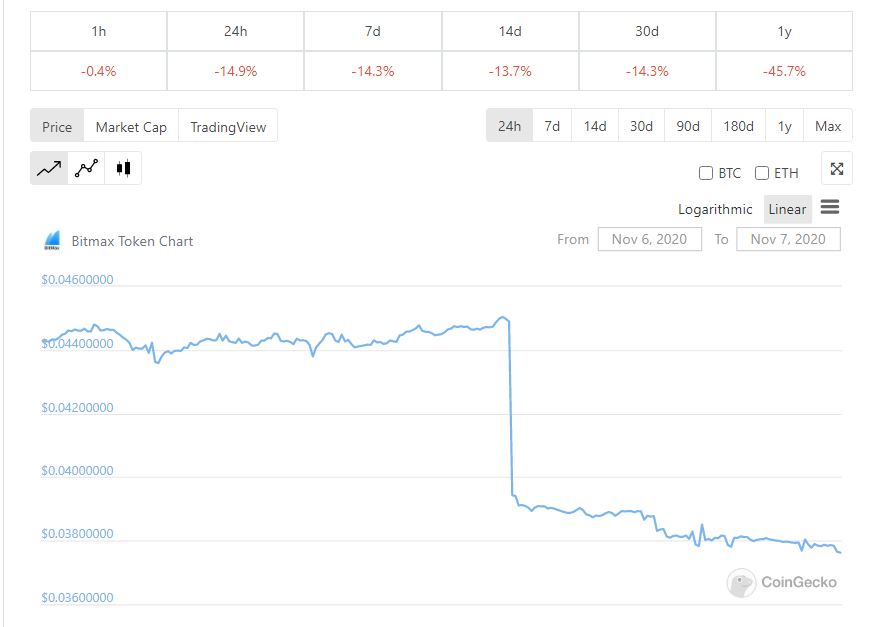Click the 1y percentage change cell
This screenshot has width=872, height=627.
[x=784, y=71]
